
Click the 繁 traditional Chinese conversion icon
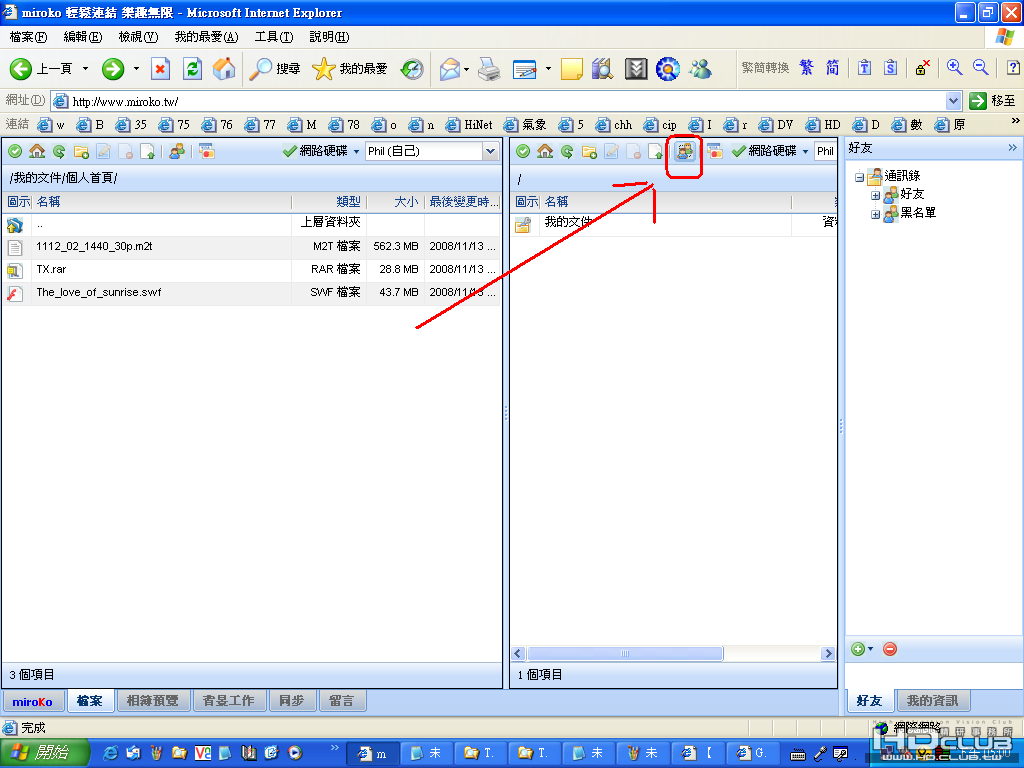[x=807, y=67]
